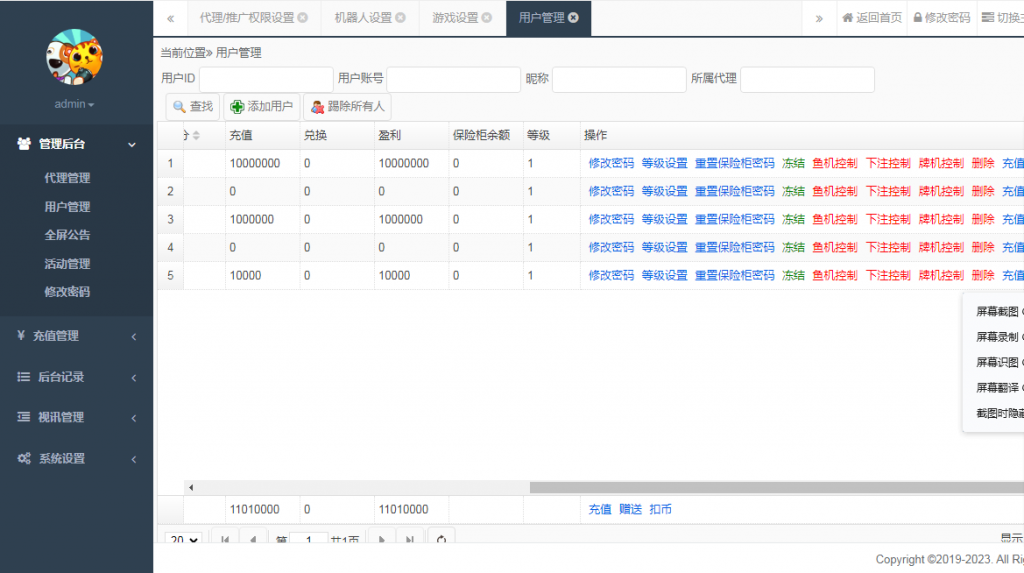This screenshot has height=573, width=1024.
Task: Open the admin user dropdown
Action: coord(75,105)
